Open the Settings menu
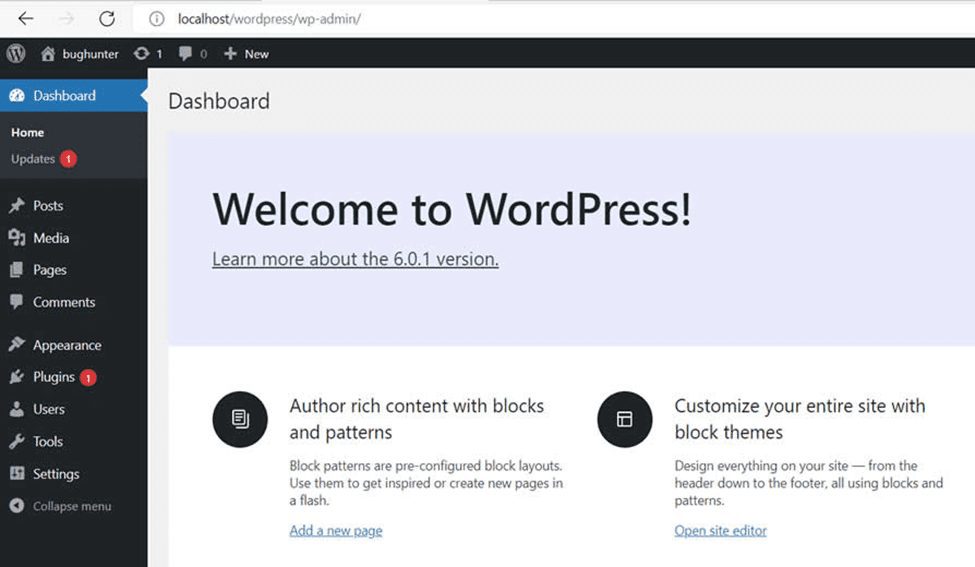Image resolution: width=975 pixels, height=567 pixels. click(x=56, y=474)
